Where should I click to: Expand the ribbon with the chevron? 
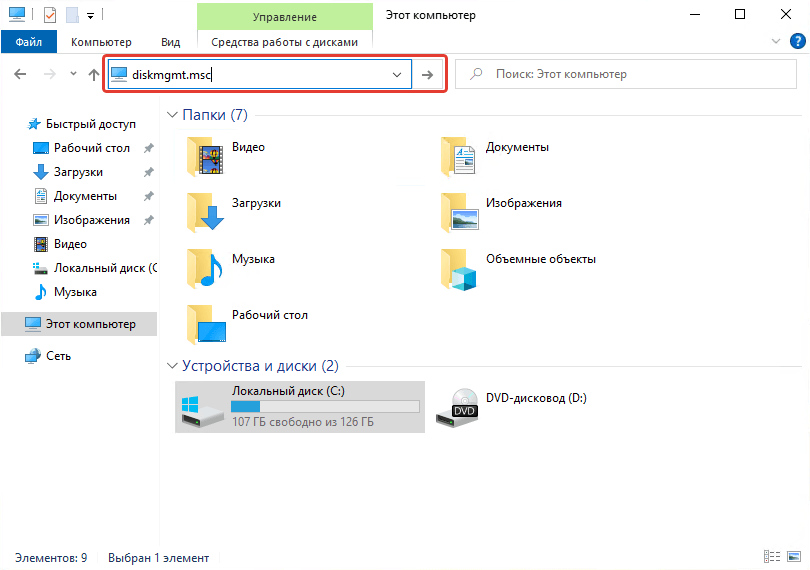[x=776, y=41]
